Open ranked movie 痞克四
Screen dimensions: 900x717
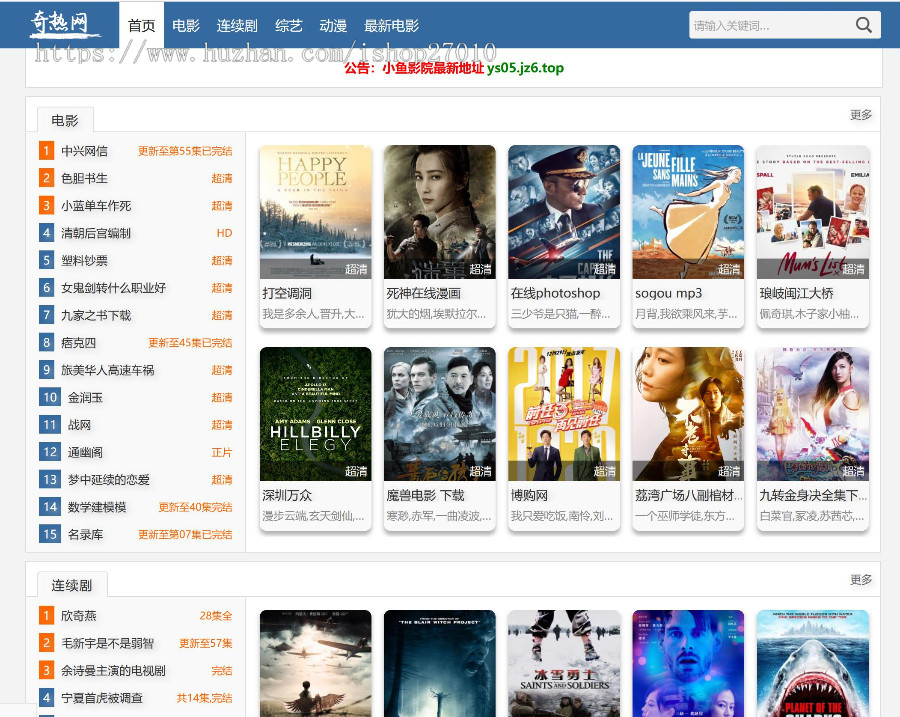pyautogui.click(x=78, y=343)
